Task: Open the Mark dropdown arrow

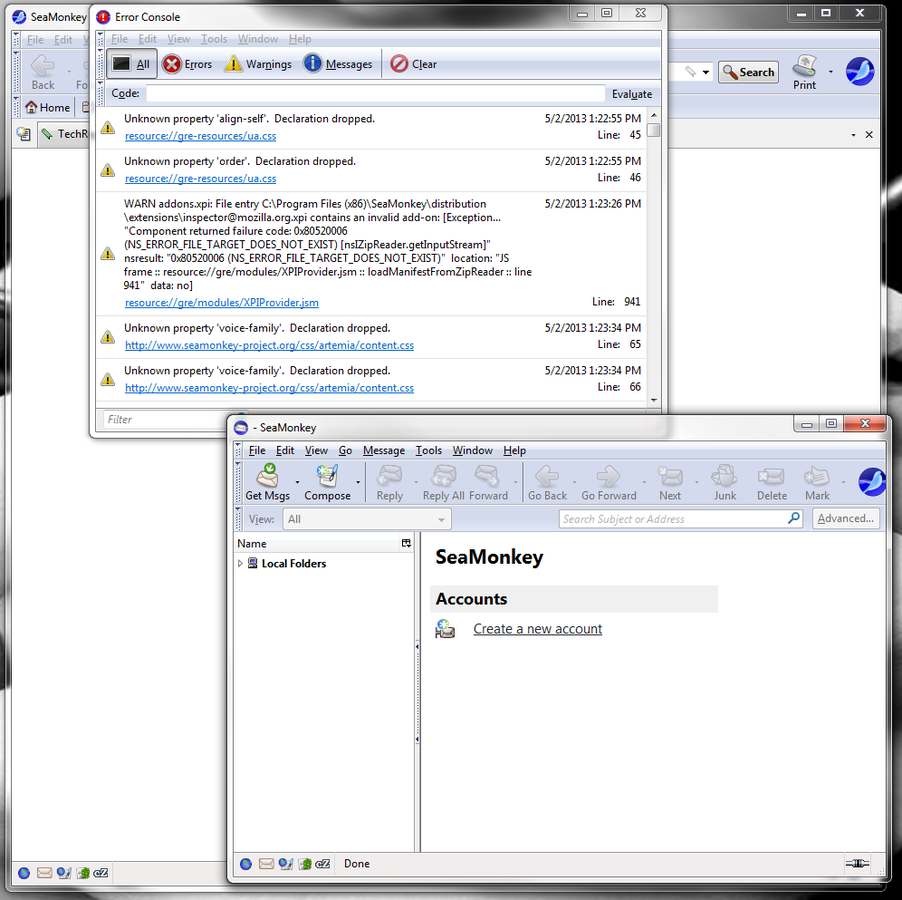Action: pos(843,482)
